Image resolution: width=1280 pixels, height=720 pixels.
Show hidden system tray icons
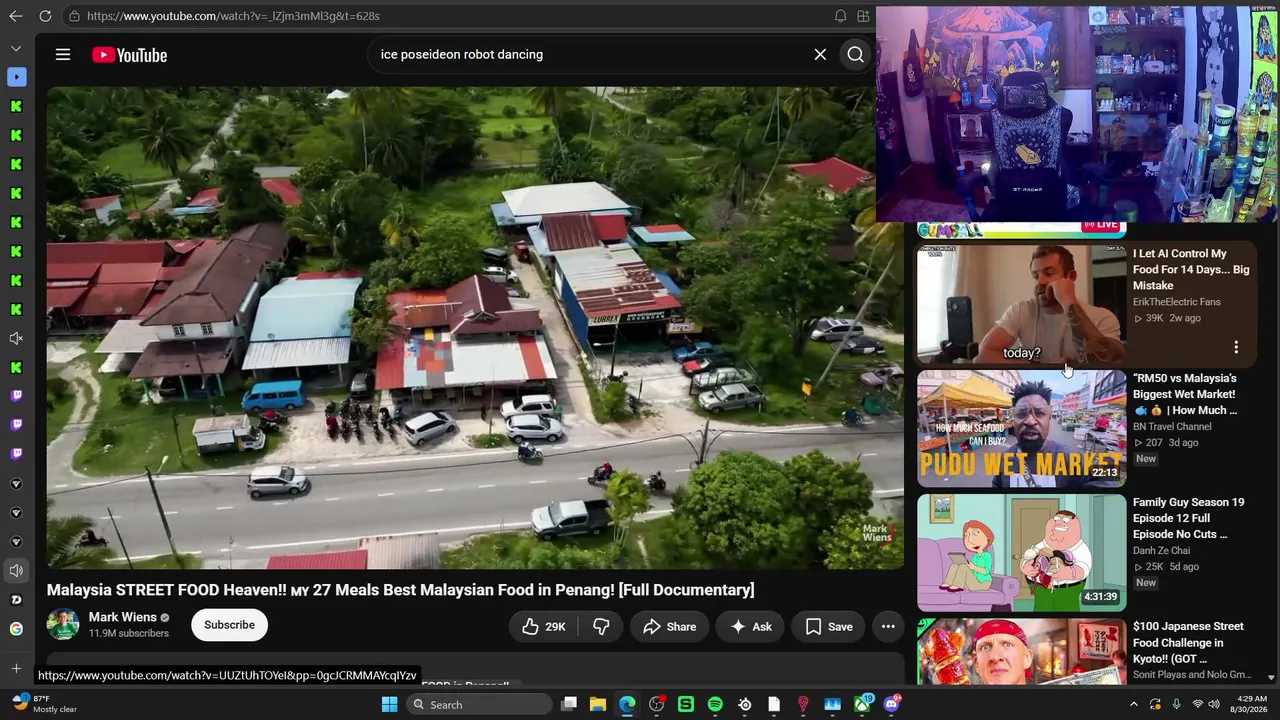[1133, 705]
